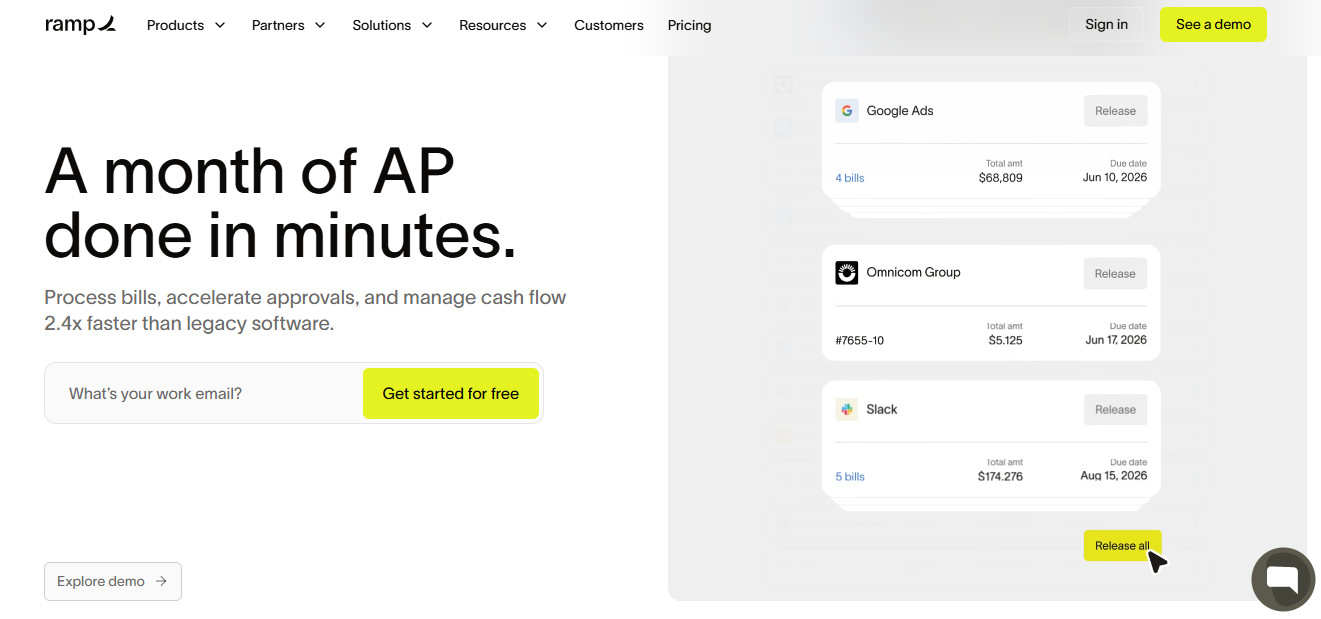Click See a demo button
Image resolution: width=1321 pixels, height=619 pixels.
pyautogui.click(x=1213, y=25)
